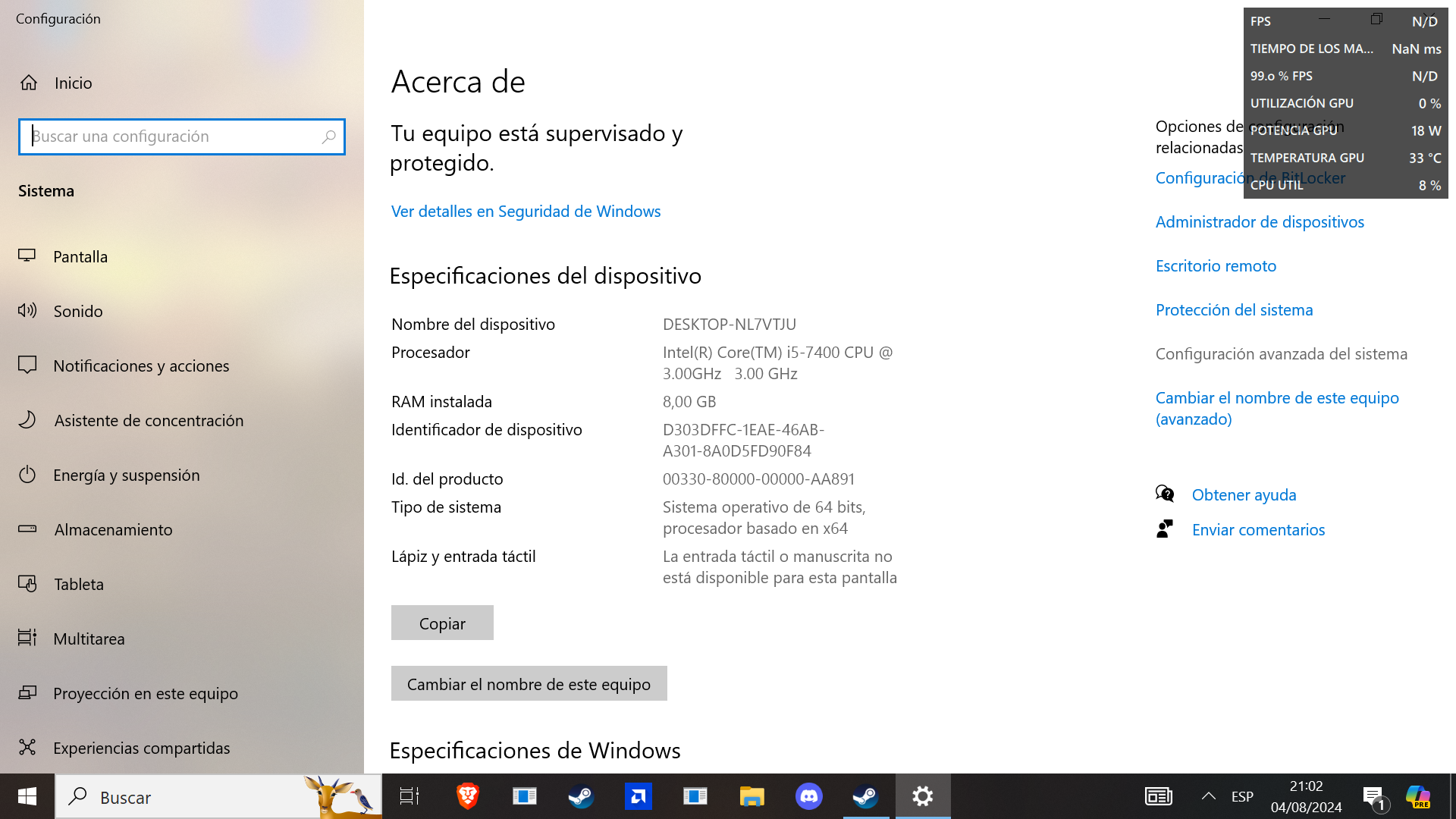The image size is (1456, 819).
Task: Click the Asistente de concentración moon icon
Action: tap(27, 420)
